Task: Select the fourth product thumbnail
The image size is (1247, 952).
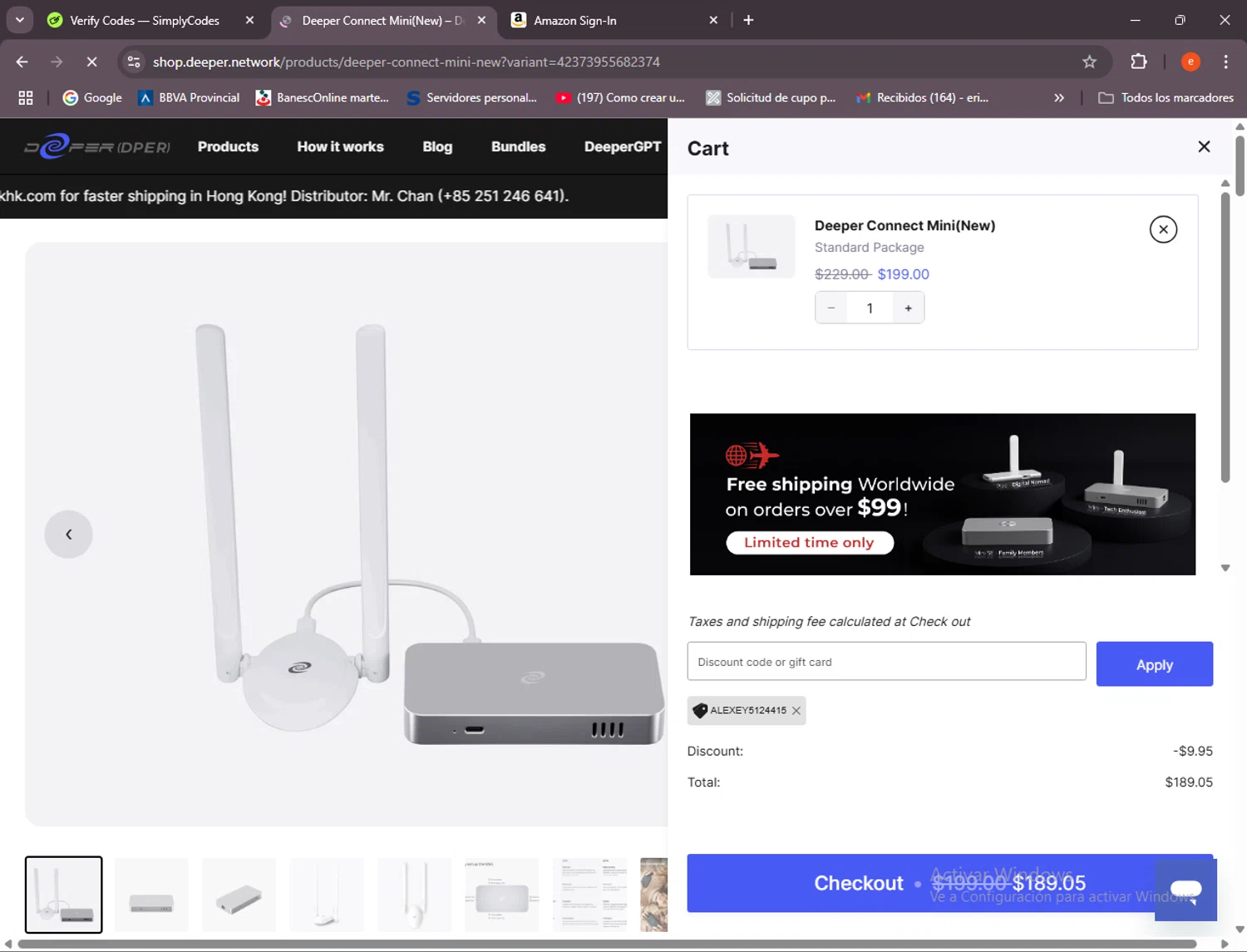Action: pyautogui.click(x=327, y=895)
